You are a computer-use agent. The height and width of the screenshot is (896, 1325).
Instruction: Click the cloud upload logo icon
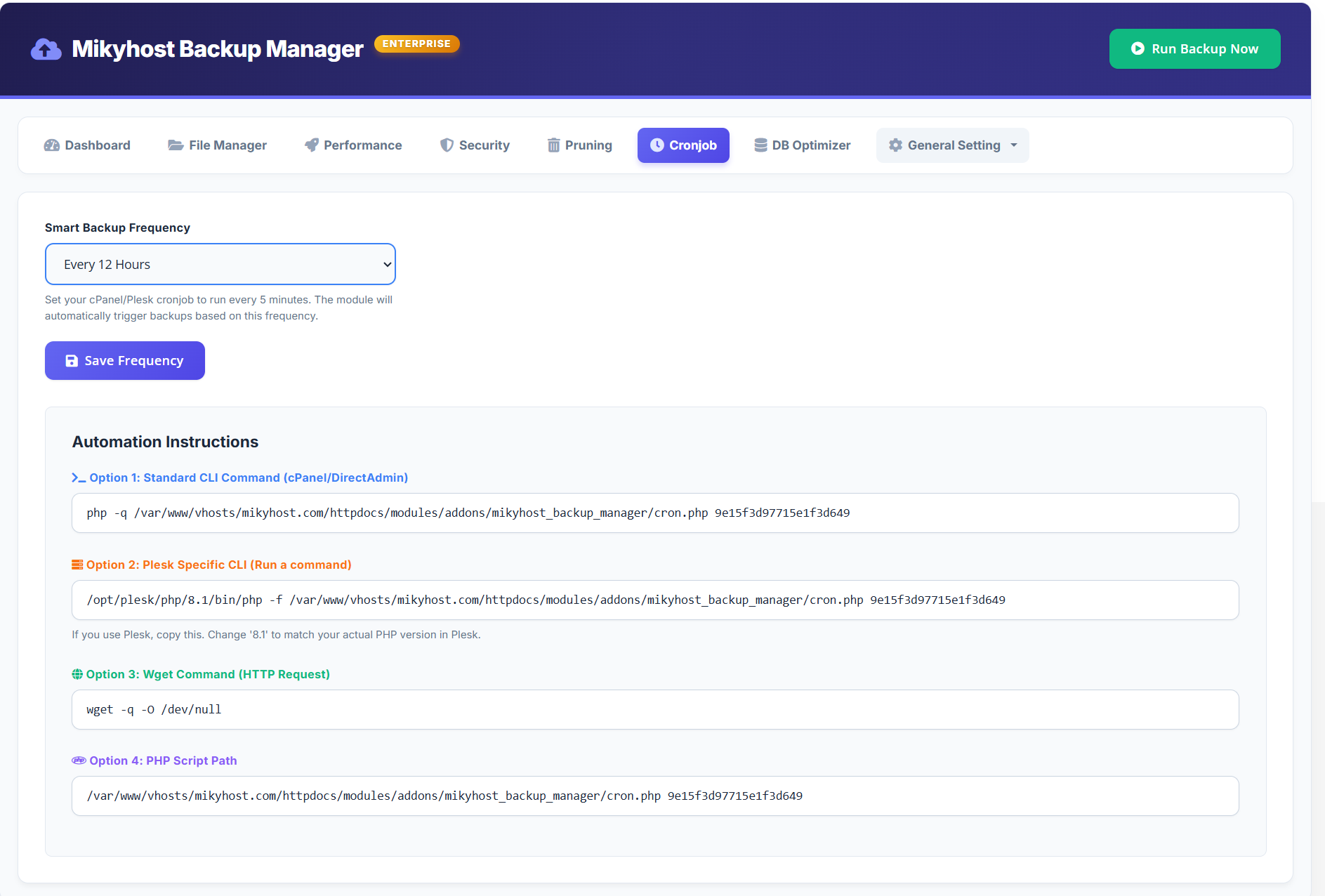46,49
